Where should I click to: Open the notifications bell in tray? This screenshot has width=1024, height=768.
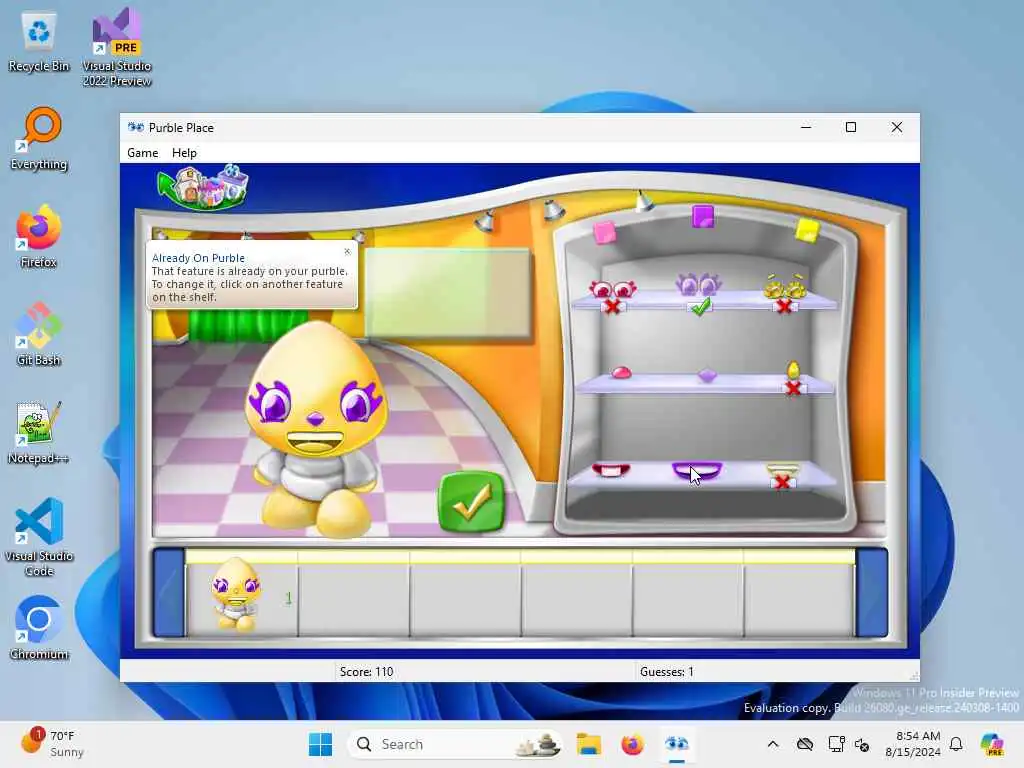956,744
